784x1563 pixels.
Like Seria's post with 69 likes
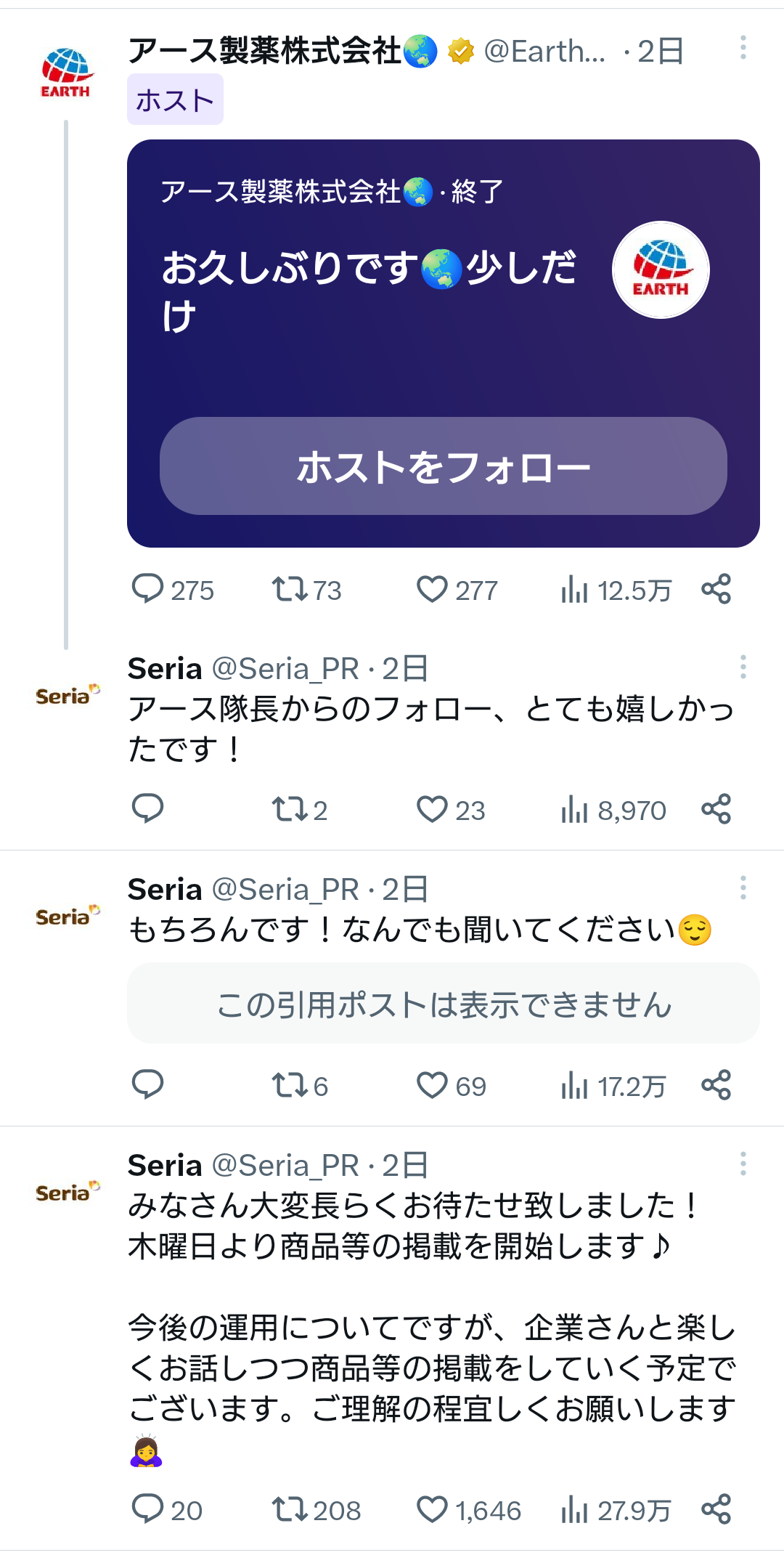click(x=432, y=1086)
